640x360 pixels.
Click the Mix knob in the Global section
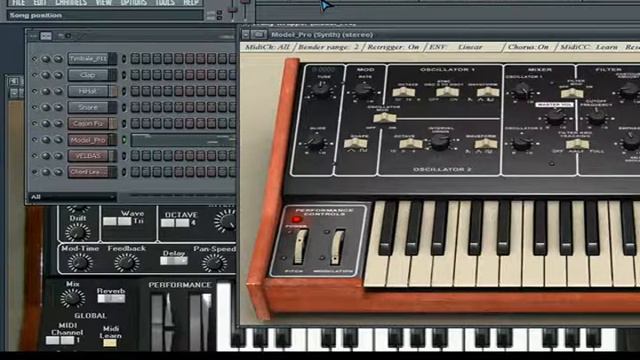click(x=72, y=298)
